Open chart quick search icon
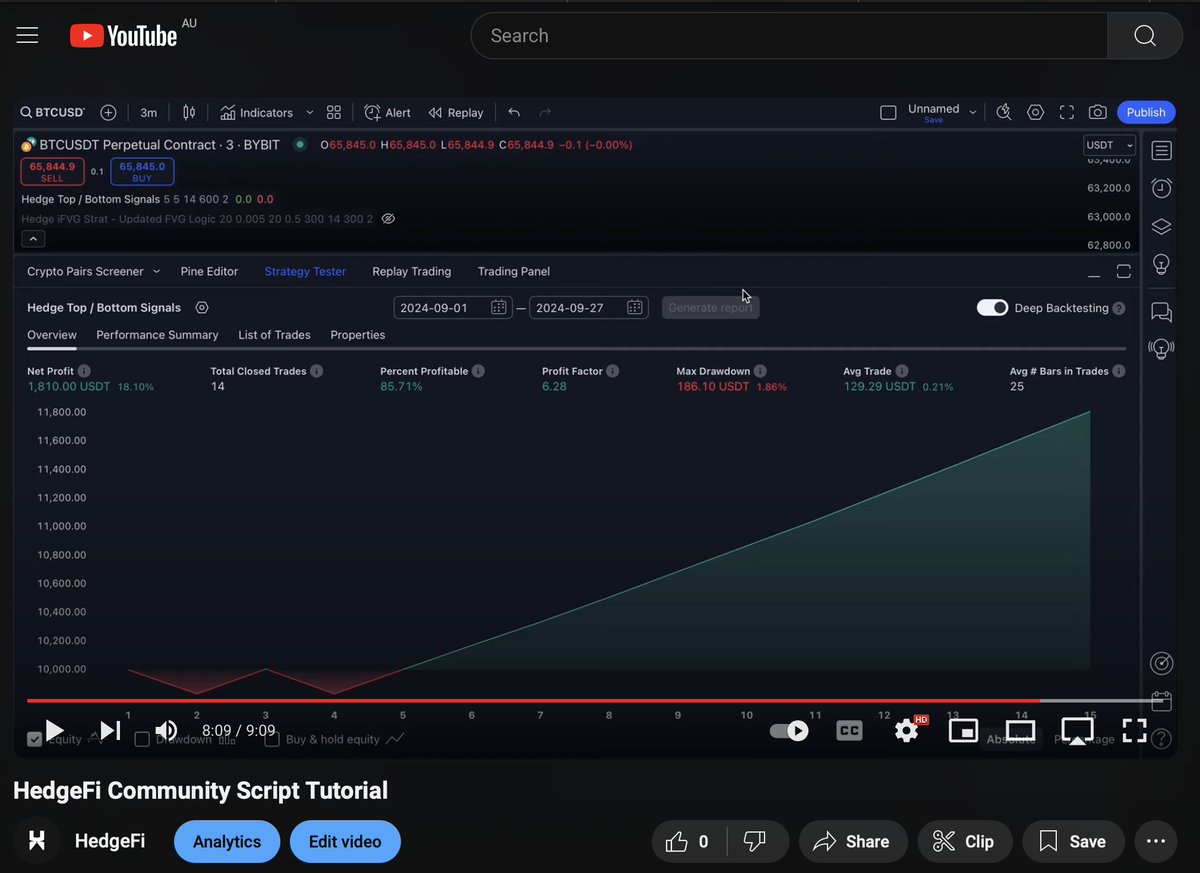The height and width of the screenshot is (873, 1200). pyautogui.click(x=1004, y=113)
